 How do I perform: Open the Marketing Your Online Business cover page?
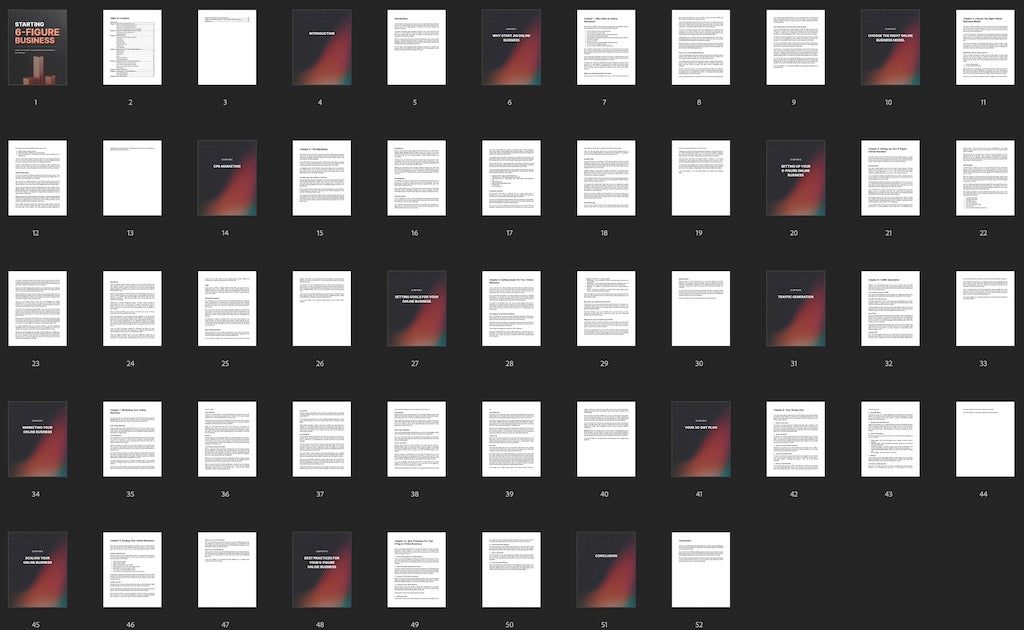coord(37,439)
